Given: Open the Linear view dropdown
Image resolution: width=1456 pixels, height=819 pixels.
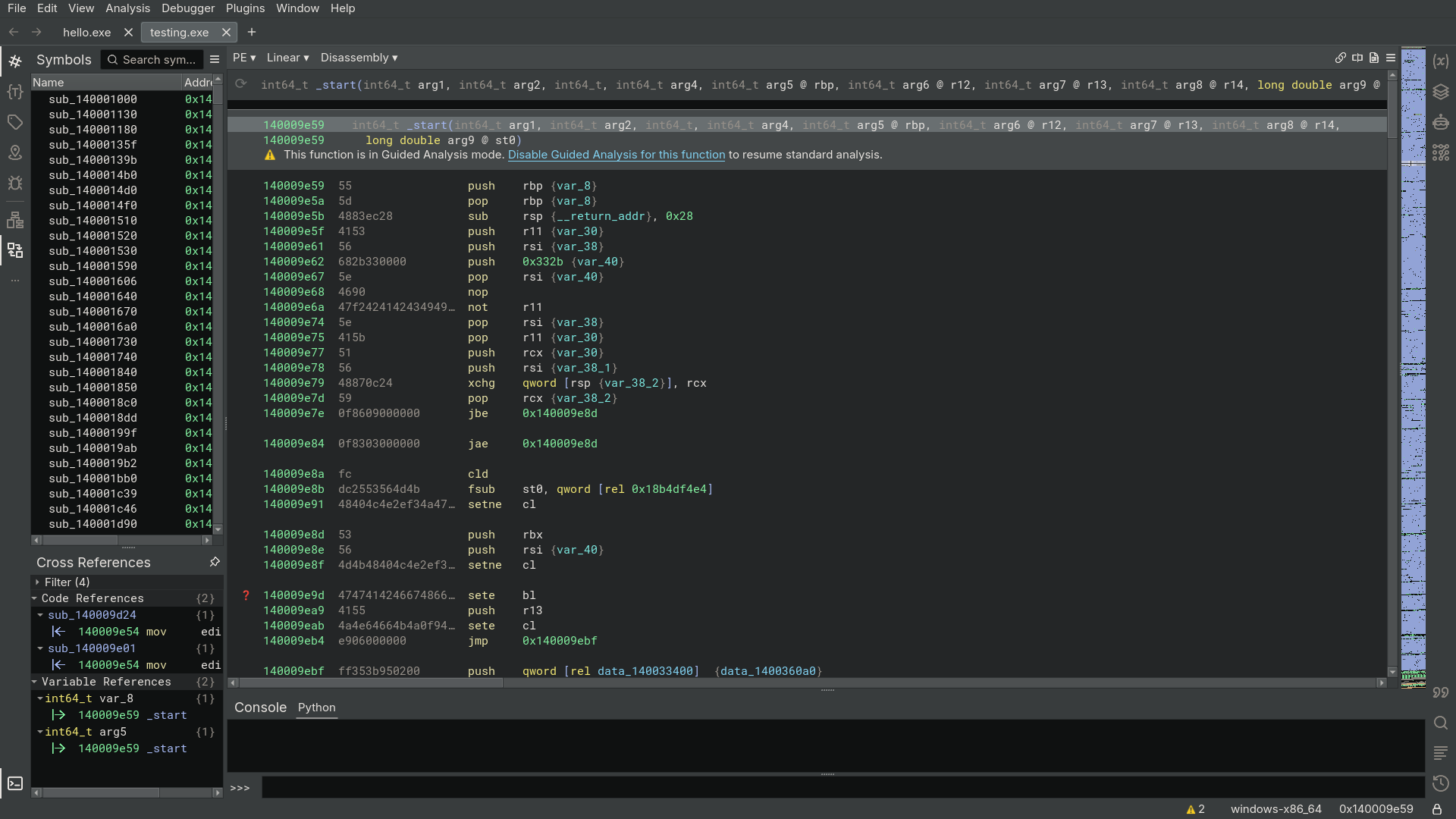Looking at the screenshot, I should pyautogui.click(x=287, y=58).
